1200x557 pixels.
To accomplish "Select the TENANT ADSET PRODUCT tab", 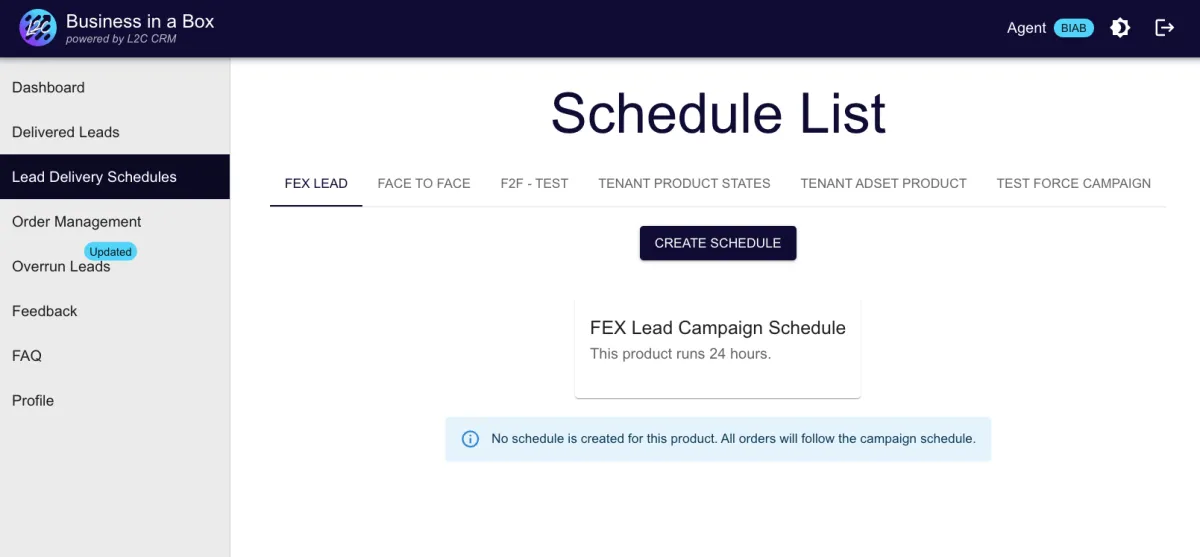I will (884, 183).
